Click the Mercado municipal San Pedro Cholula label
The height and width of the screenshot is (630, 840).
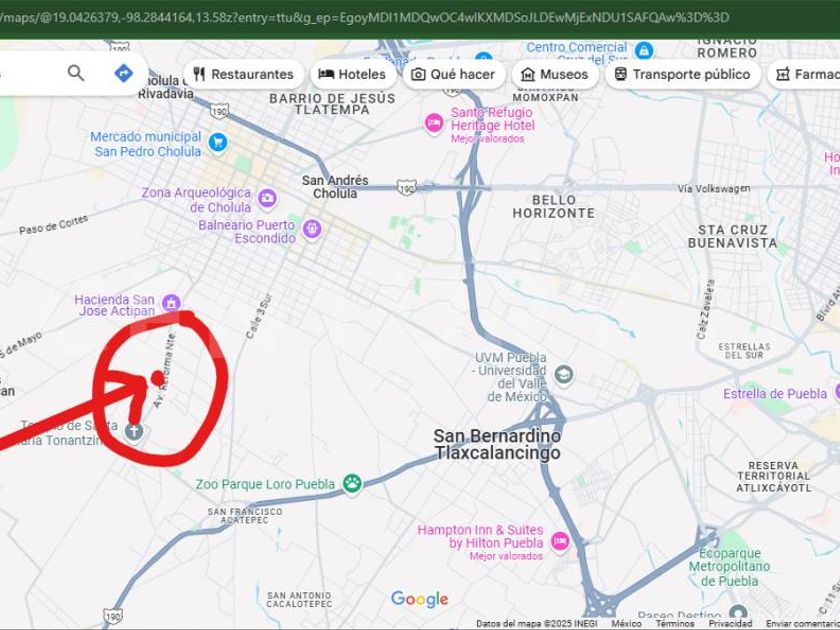pyautogui.click(x=146, y=144)
